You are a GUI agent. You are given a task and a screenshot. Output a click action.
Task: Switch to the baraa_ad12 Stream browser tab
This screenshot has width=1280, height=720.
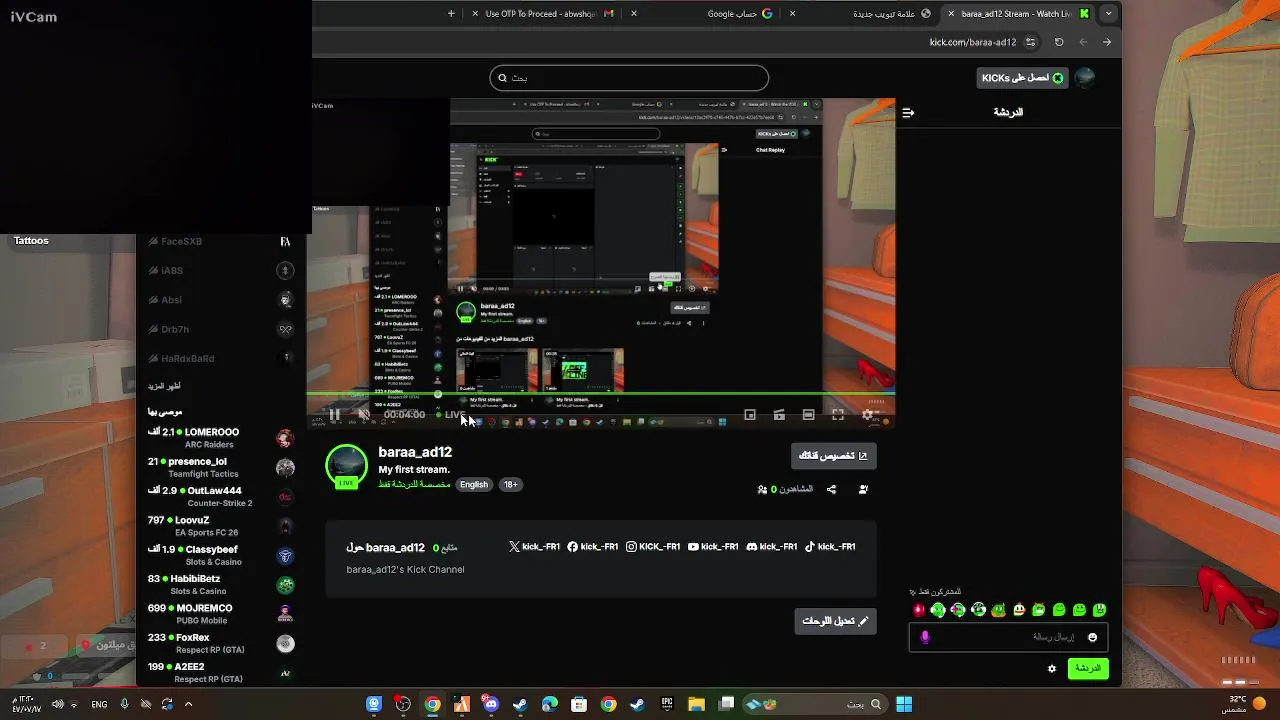point(1017,14)
